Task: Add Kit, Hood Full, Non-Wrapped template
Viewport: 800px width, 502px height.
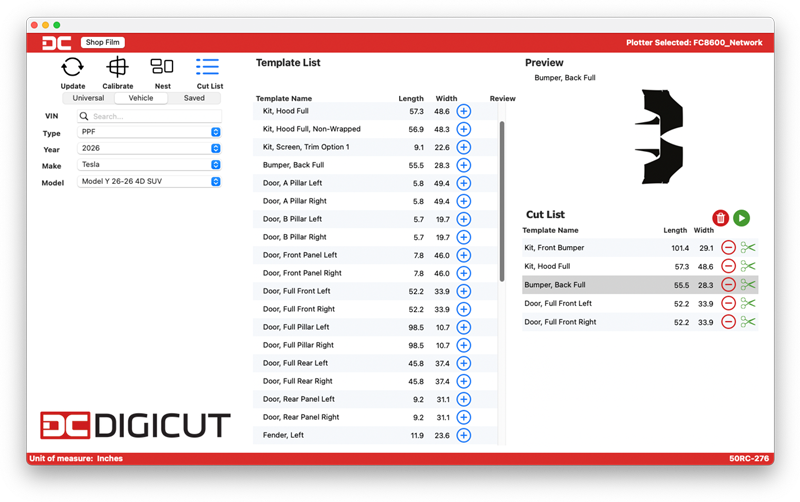Action: (x=463, y=129)
